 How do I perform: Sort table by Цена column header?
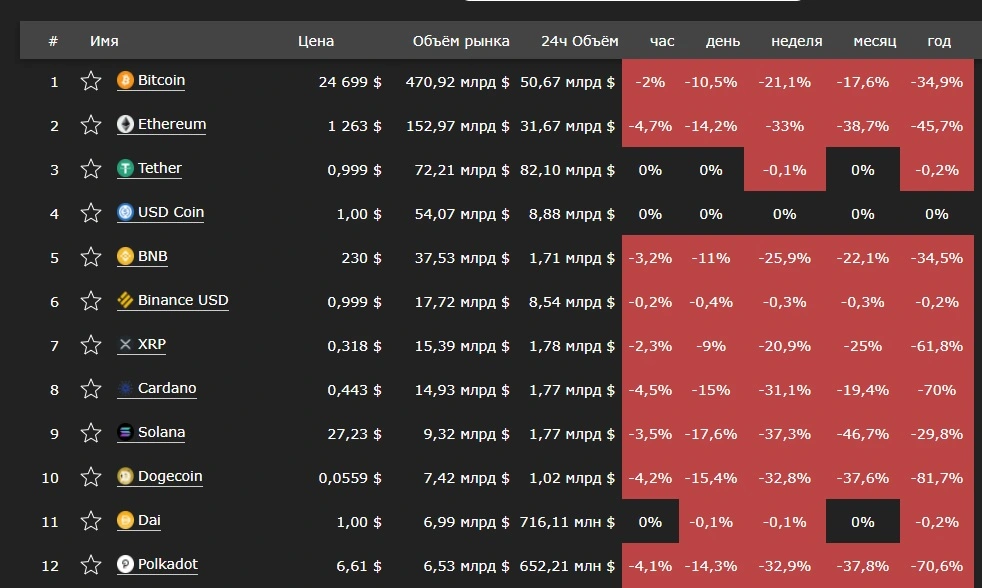tap(316, 41)
